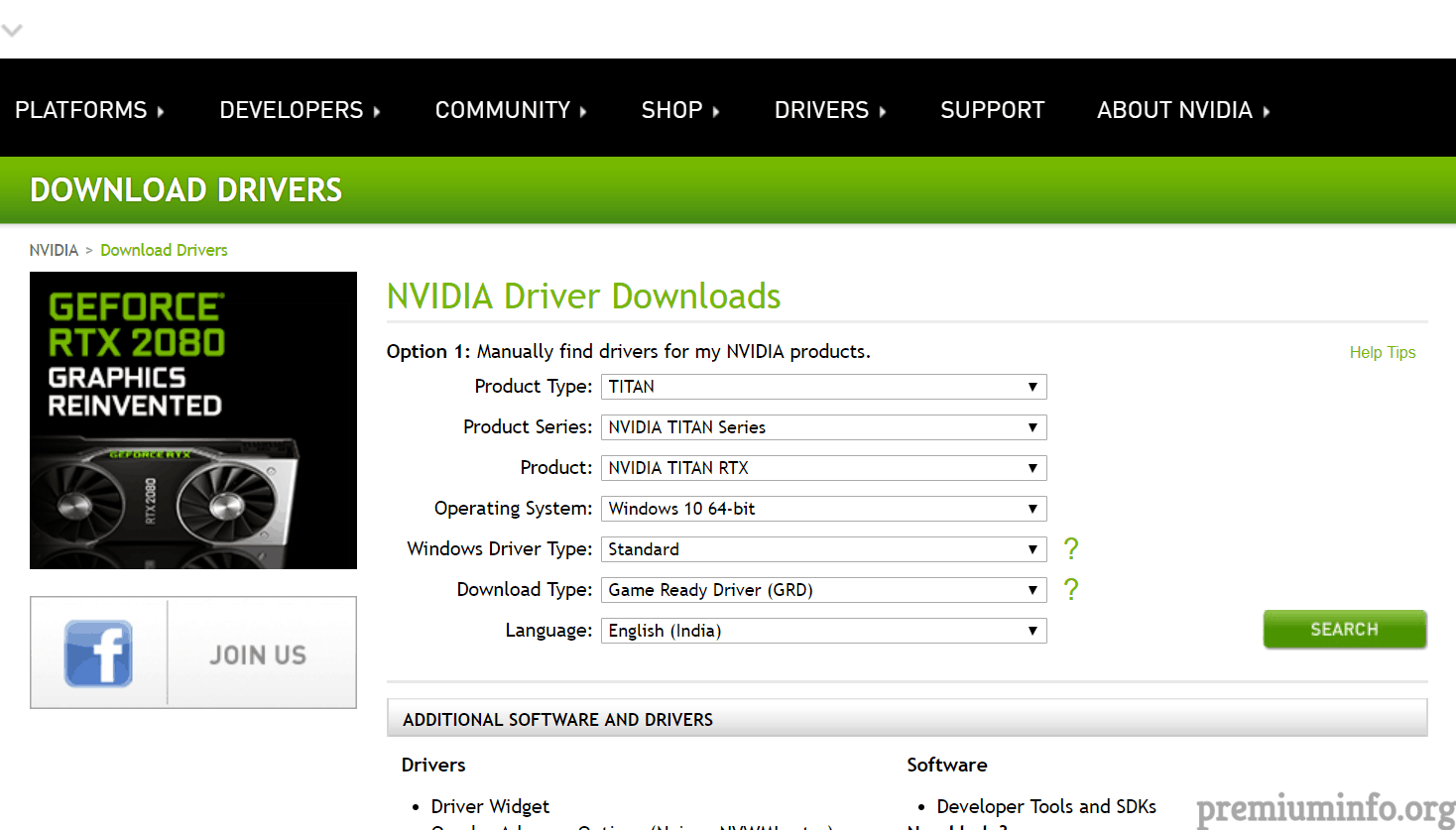The width and height of the screenshot is (1456, 830).
Task: Click the JOIN US button
Action: pos(258,654)
